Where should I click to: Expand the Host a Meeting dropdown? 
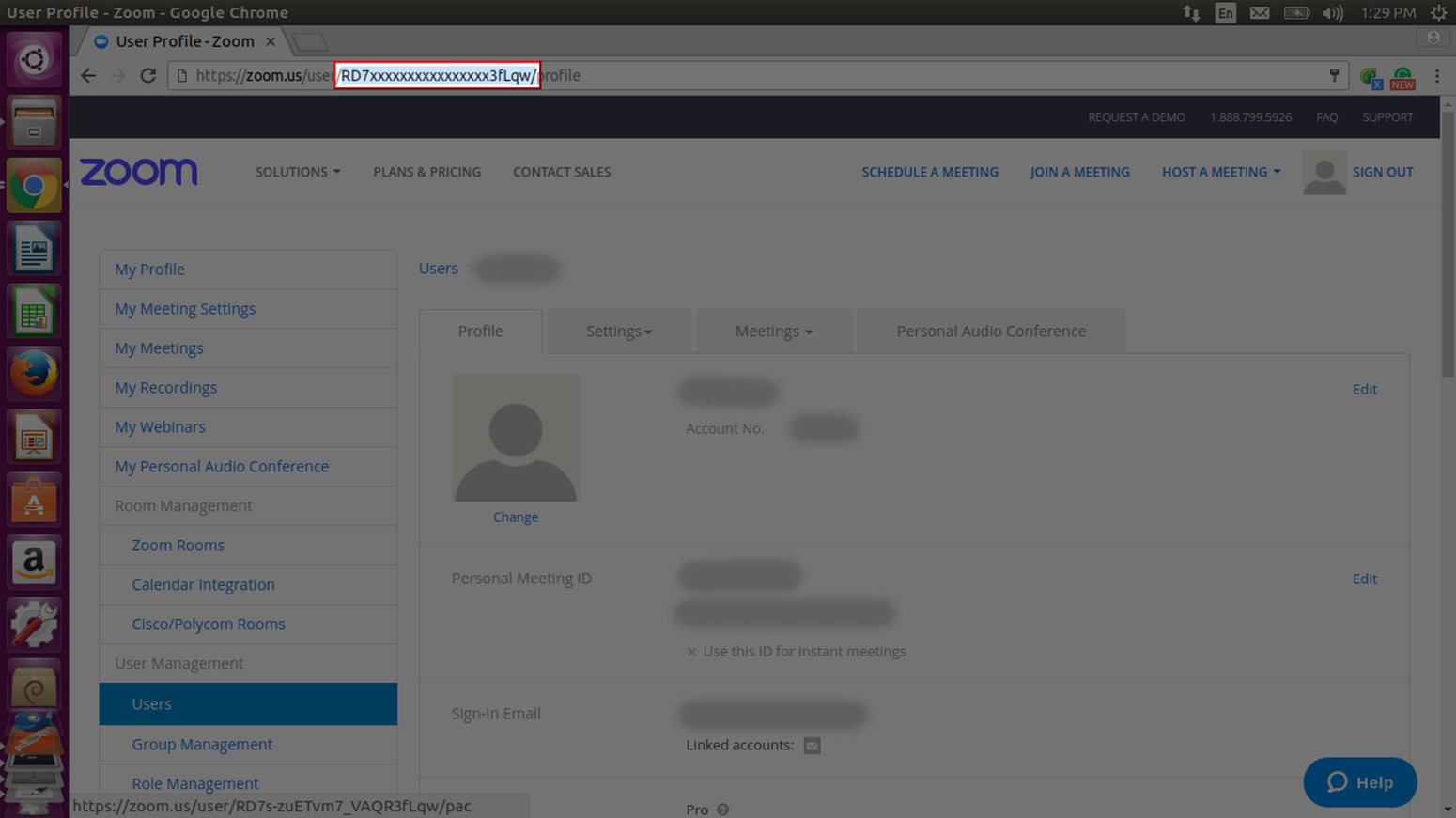(1221, 172)
